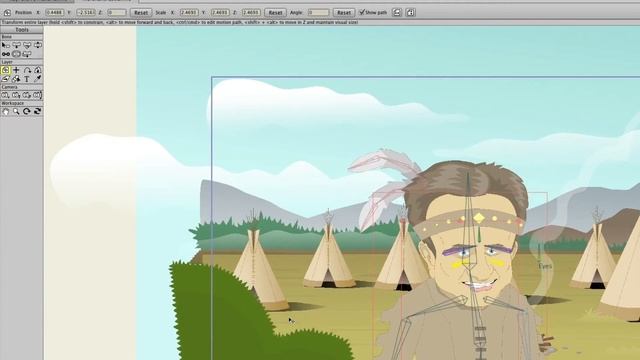Select the third Bone tool icon
Screen dimensions: 640x360
[27, 45]
